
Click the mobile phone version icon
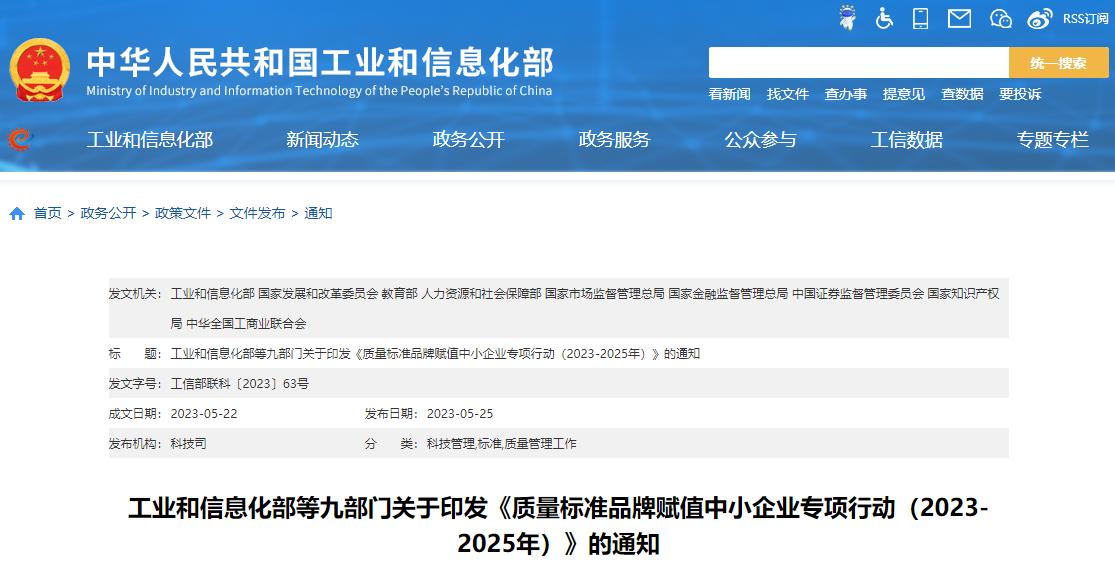point(921,18)
